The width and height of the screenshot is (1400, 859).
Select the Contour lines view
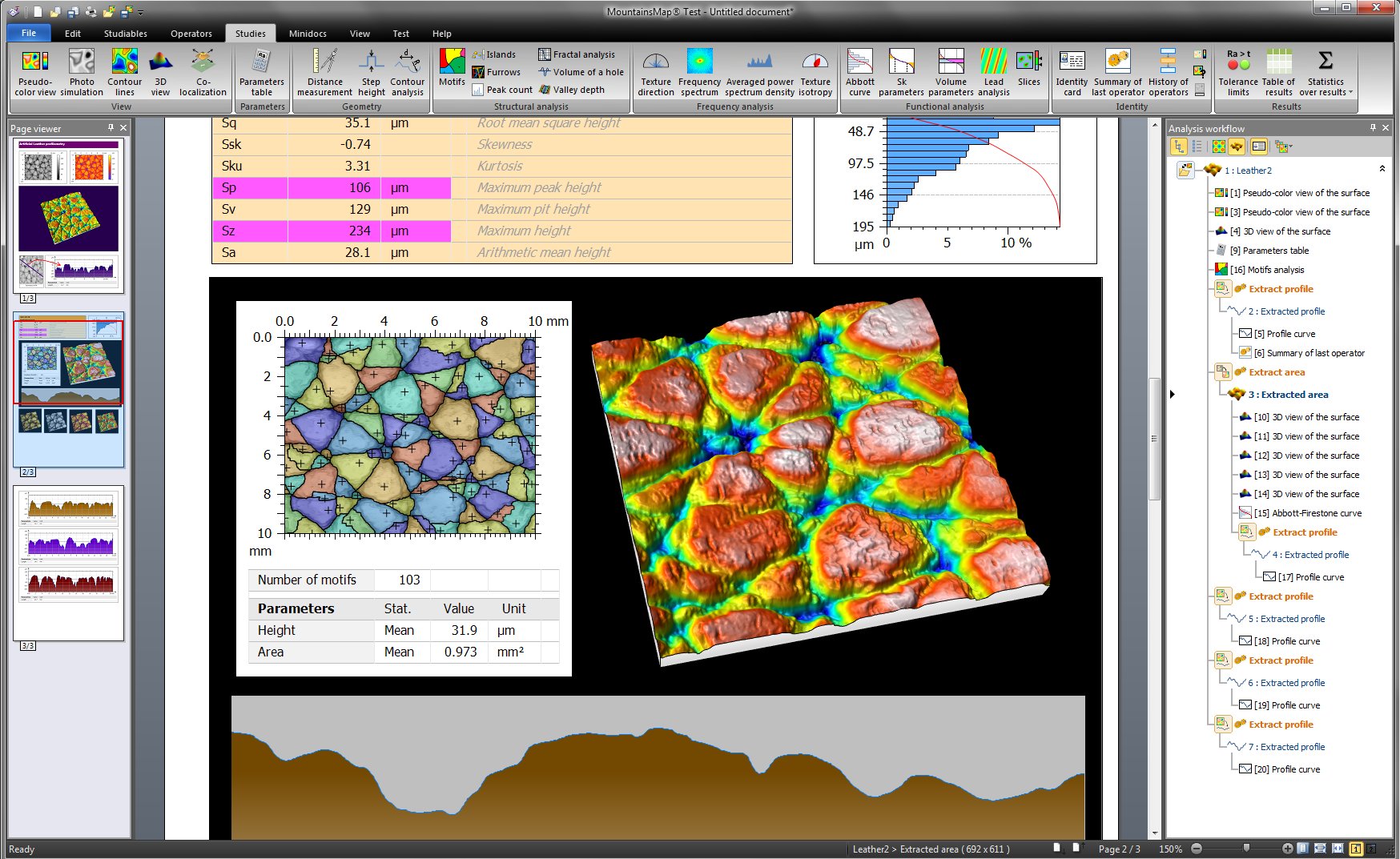(124, 72)
